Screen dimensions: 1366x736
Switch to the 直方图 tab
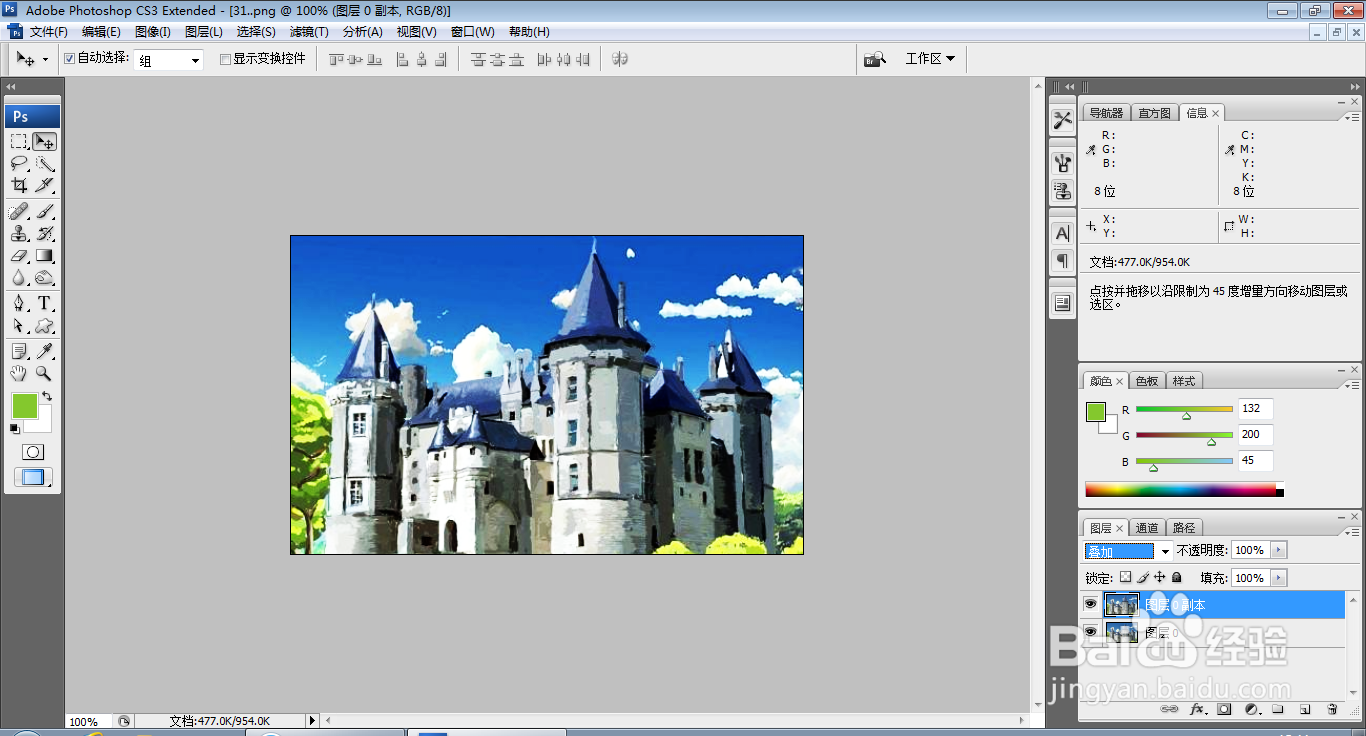(x=1154, y=113)
